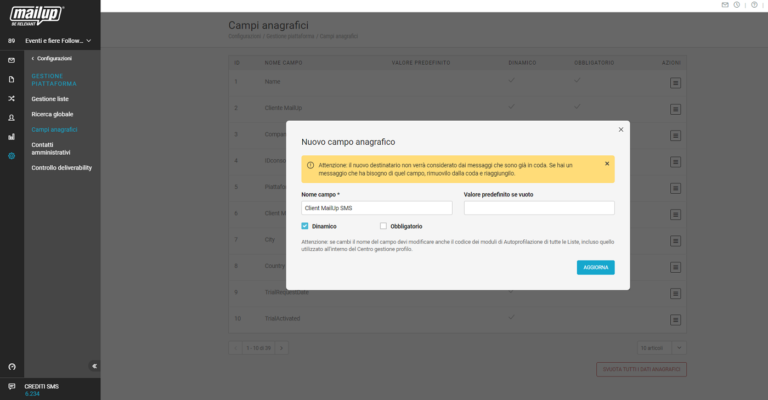This screenshot has width=768, height=400.
Task: Select Controllo deliverability menu item
Action: 61,167
